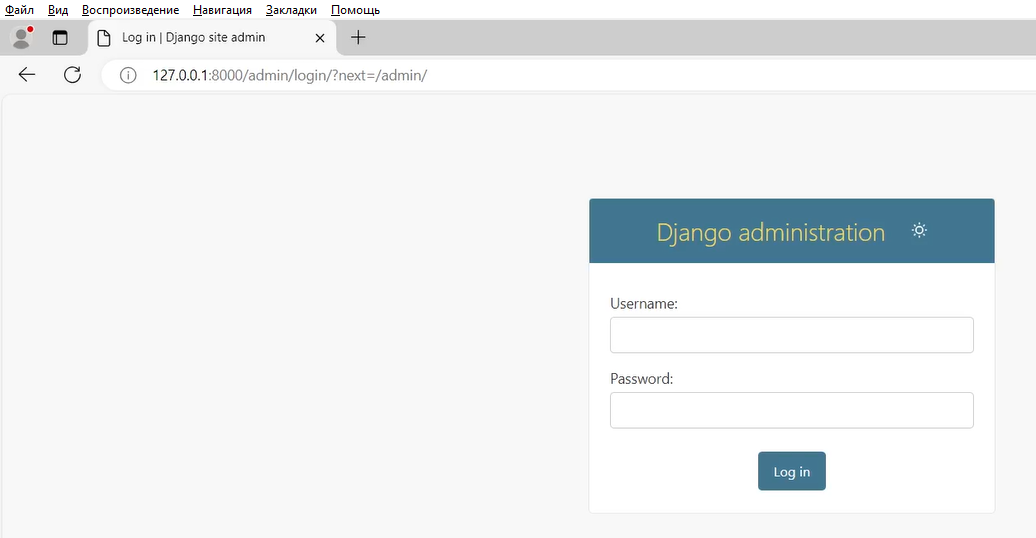The image size is (1036, 538).
Task: Click the browser profile avatar icon
Action: pos(21,38)
